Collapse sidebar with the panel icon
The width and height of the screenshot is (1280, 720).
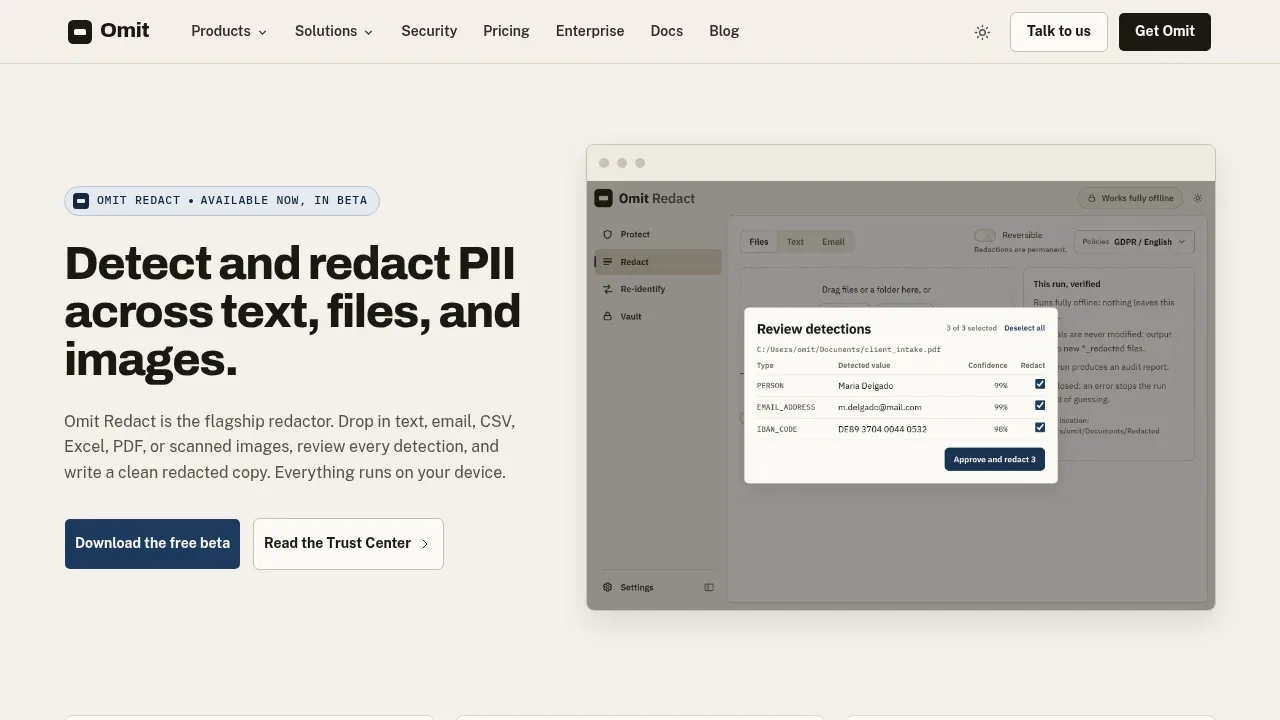point(709,587)
